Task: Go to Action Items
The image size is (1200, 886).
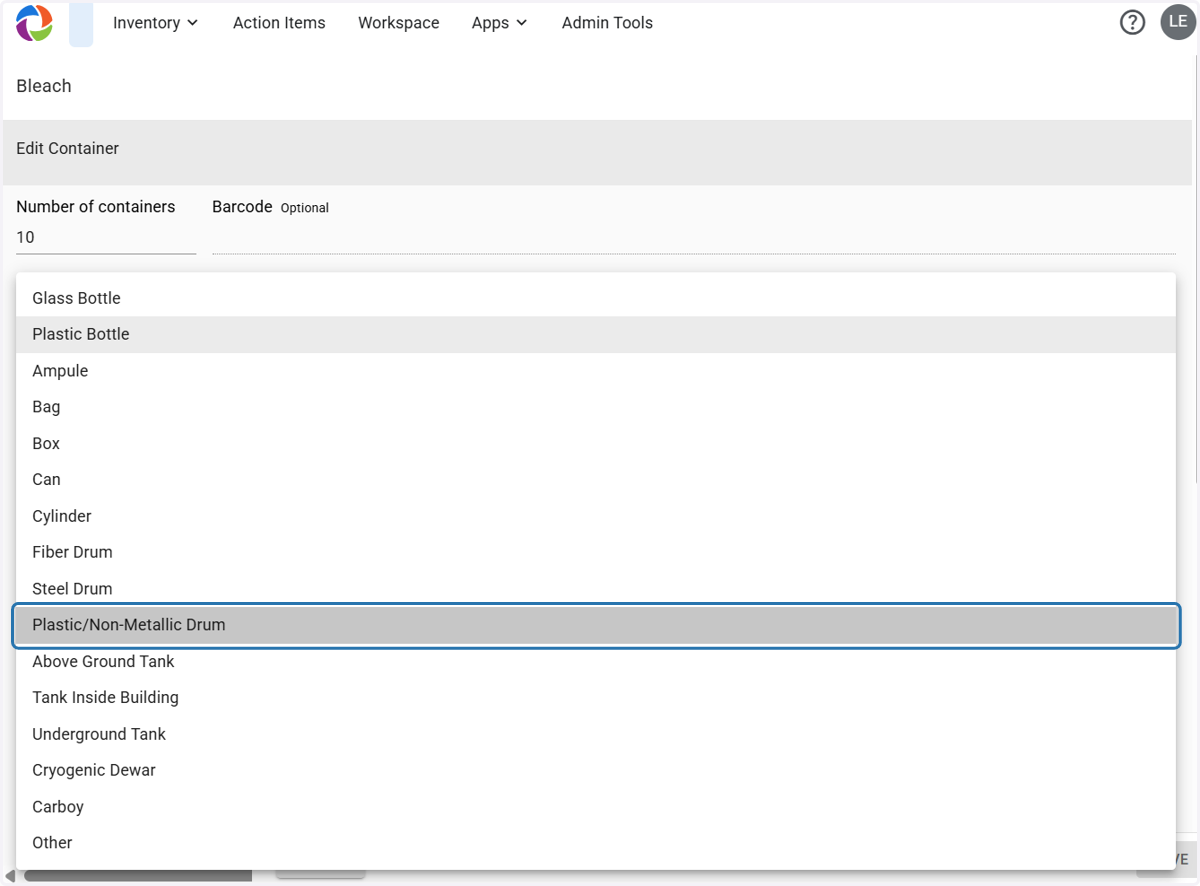Action: pos(279,23)
